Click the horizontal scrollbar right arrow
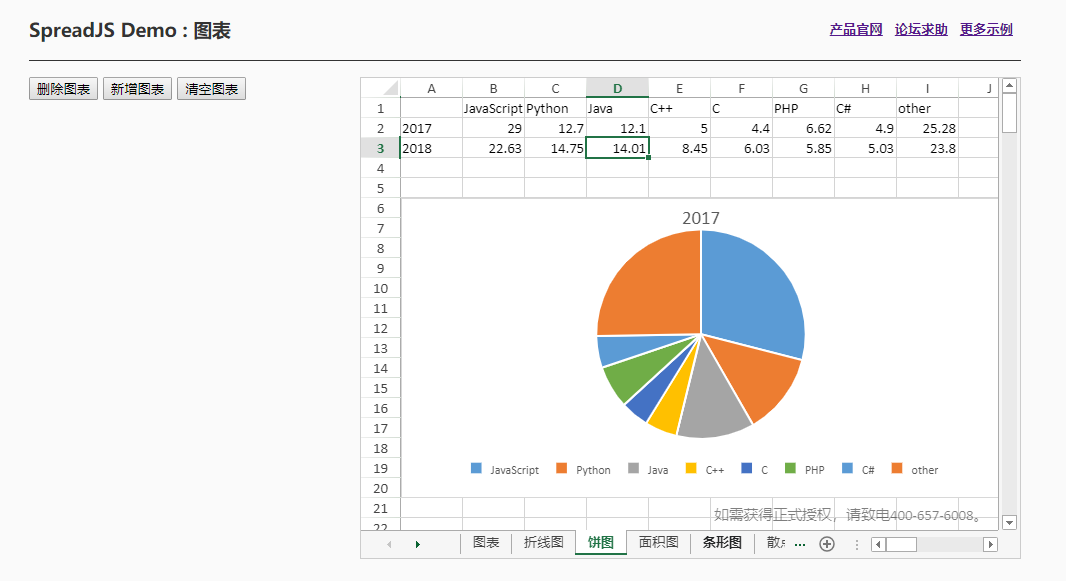 991,544
